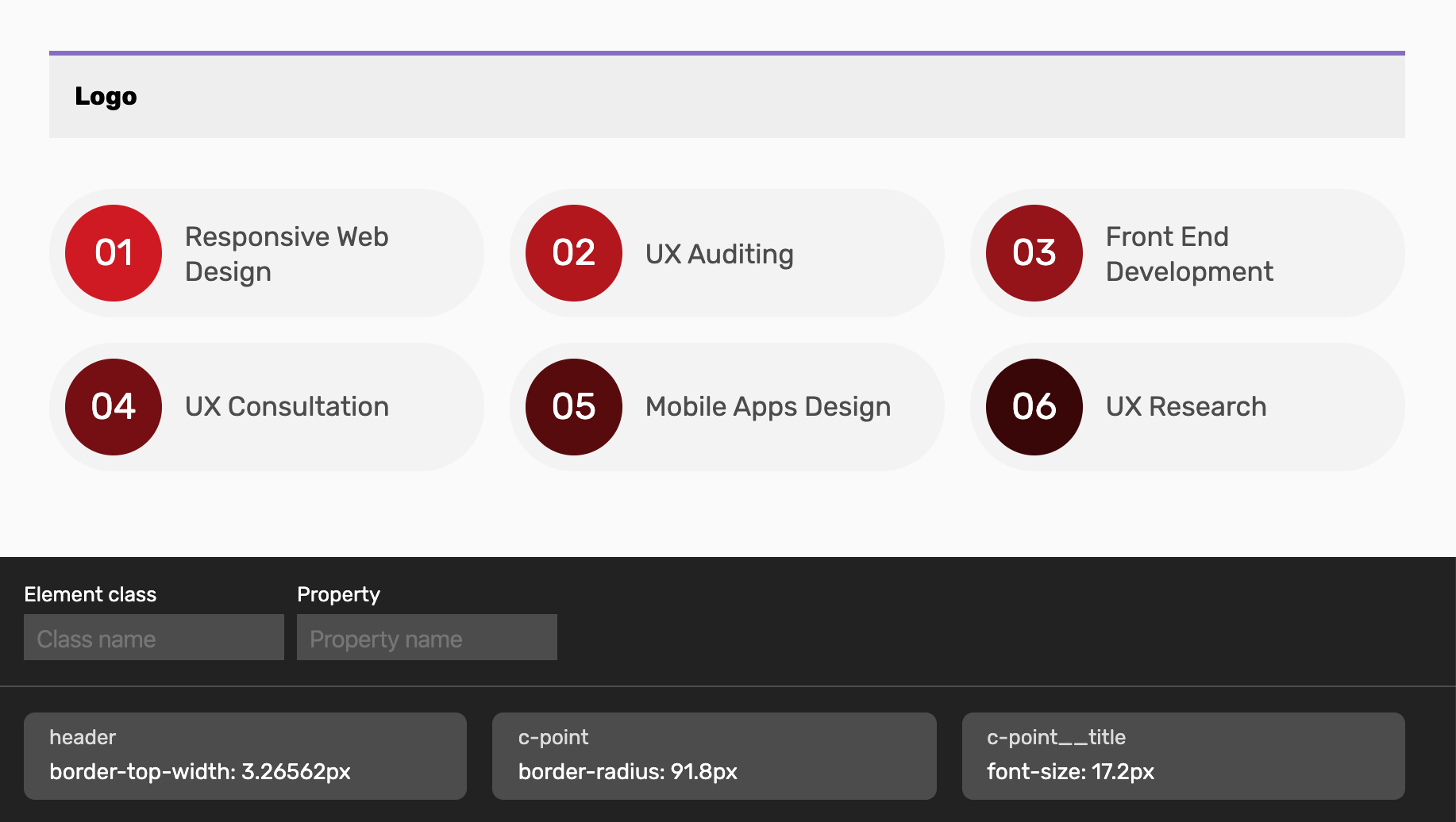The width and height of the screenshot is (1456, 822).
Task: Choose the Mobile Apps Design title
Action: (x=768, y=407)
